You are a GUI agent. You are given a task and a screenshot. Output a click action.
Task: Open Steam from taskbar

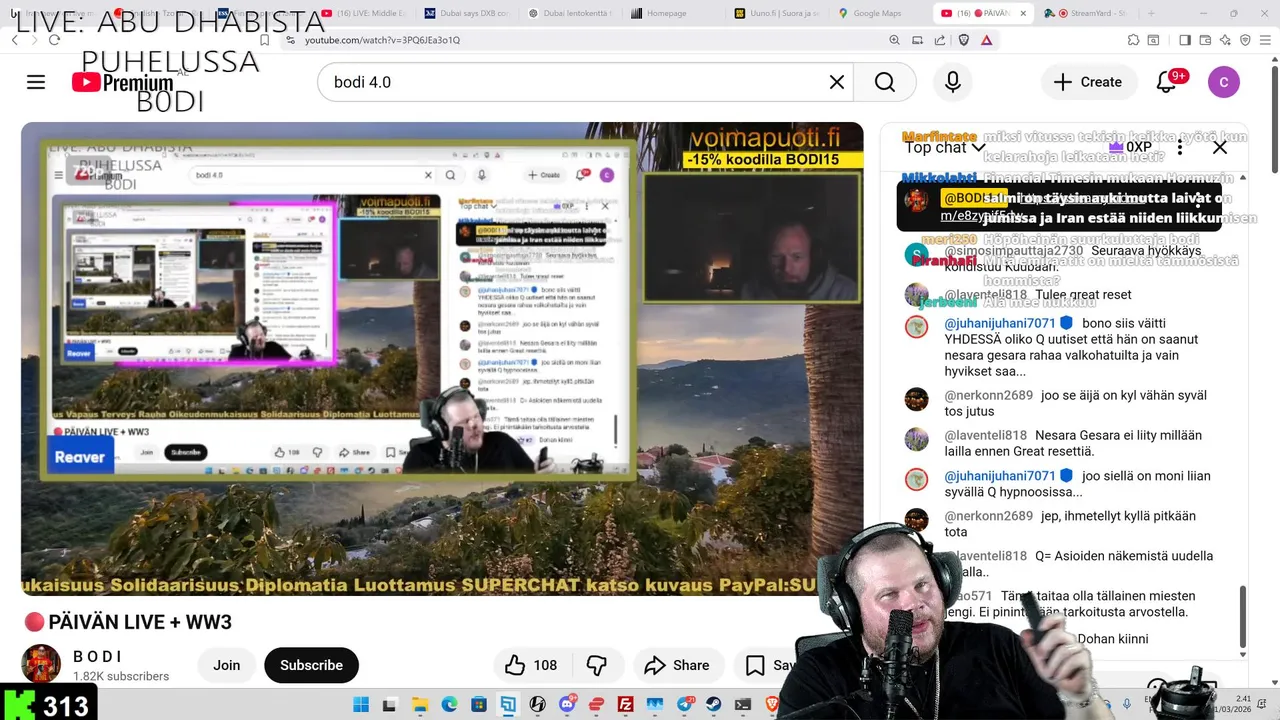pos(713,704)
